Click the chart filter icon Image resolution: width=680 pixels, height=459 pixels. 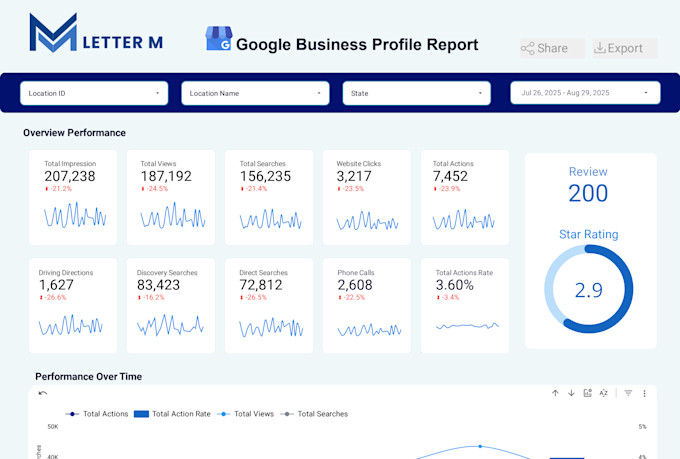point(628,393)
